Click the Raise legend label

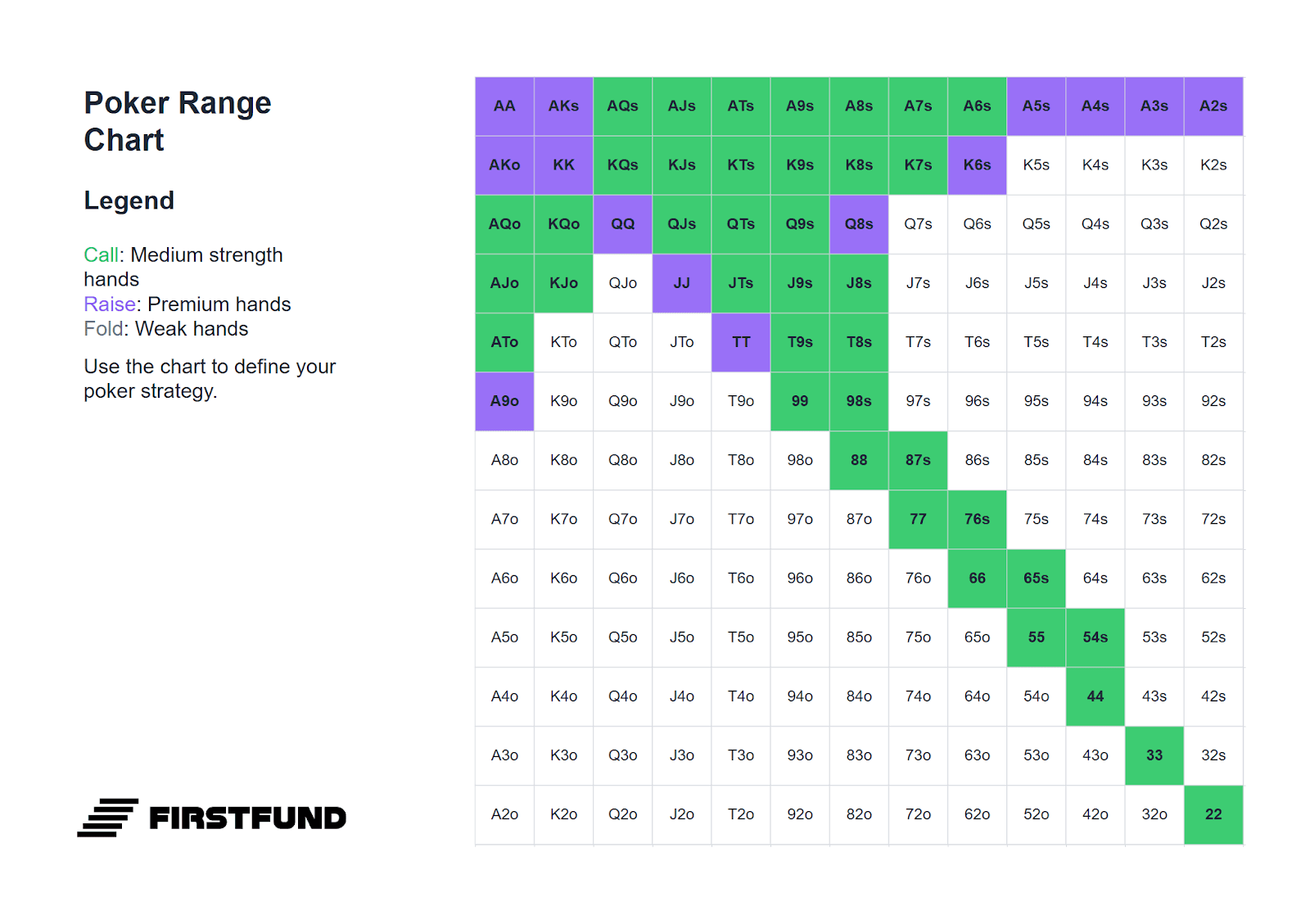[110, 304]
